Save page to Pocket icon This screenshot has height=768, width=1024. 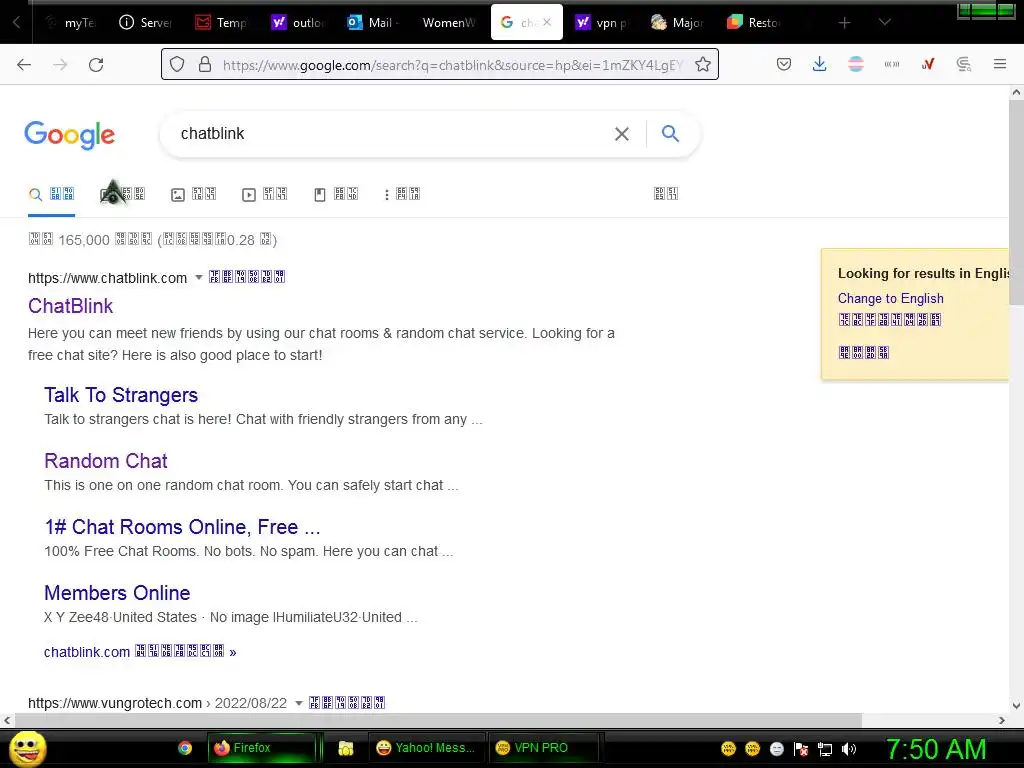click(784, 64)
